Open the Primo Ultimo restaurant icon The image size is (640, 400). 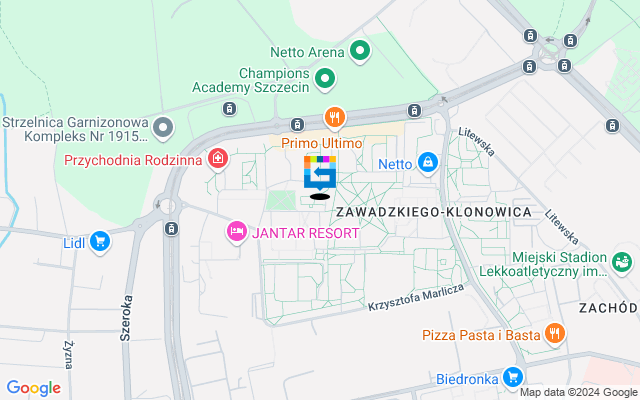pyautogui.click(x=335, y=119)
